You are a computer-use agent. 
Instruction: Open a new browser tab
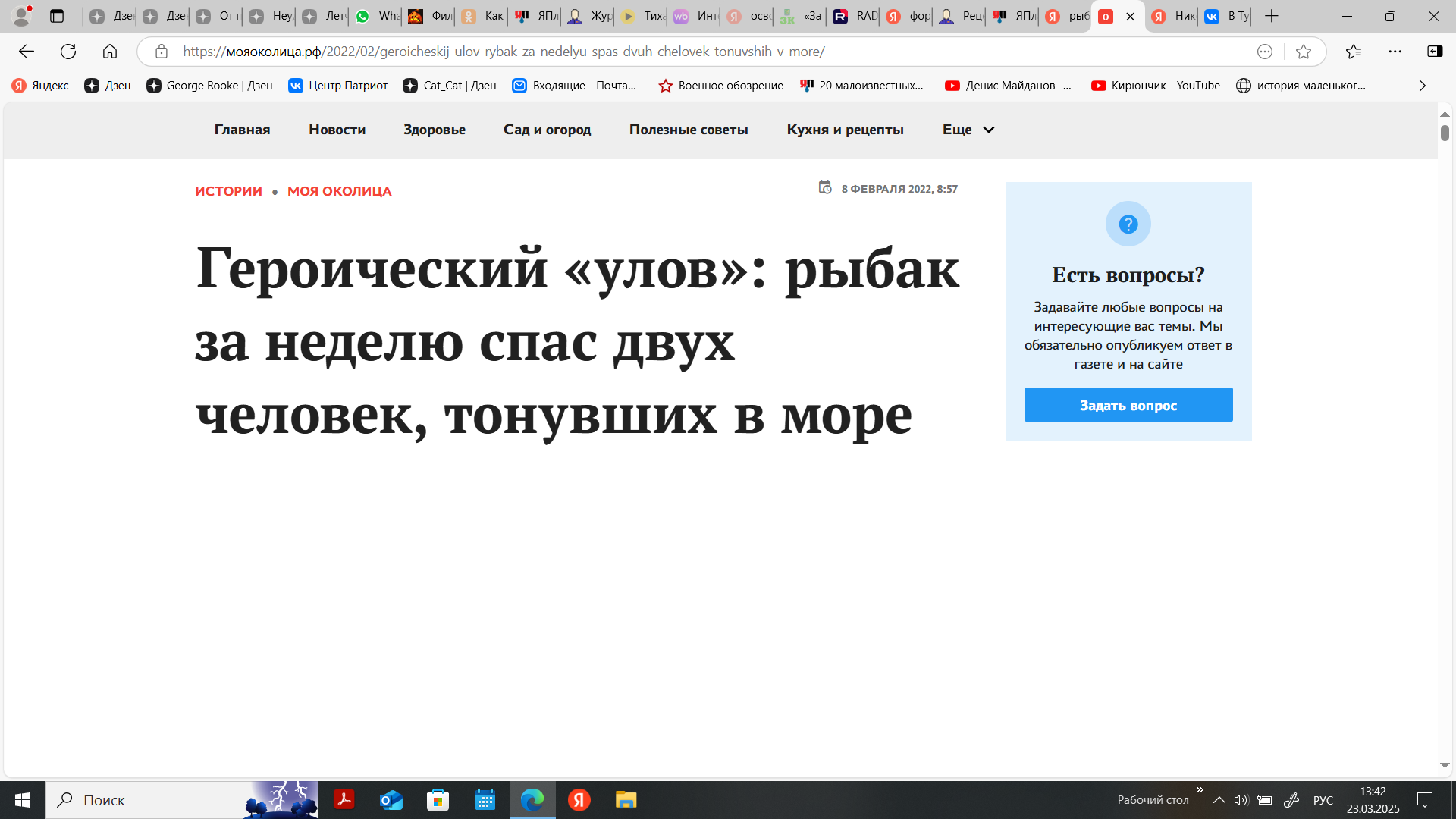click(1272, 16)
